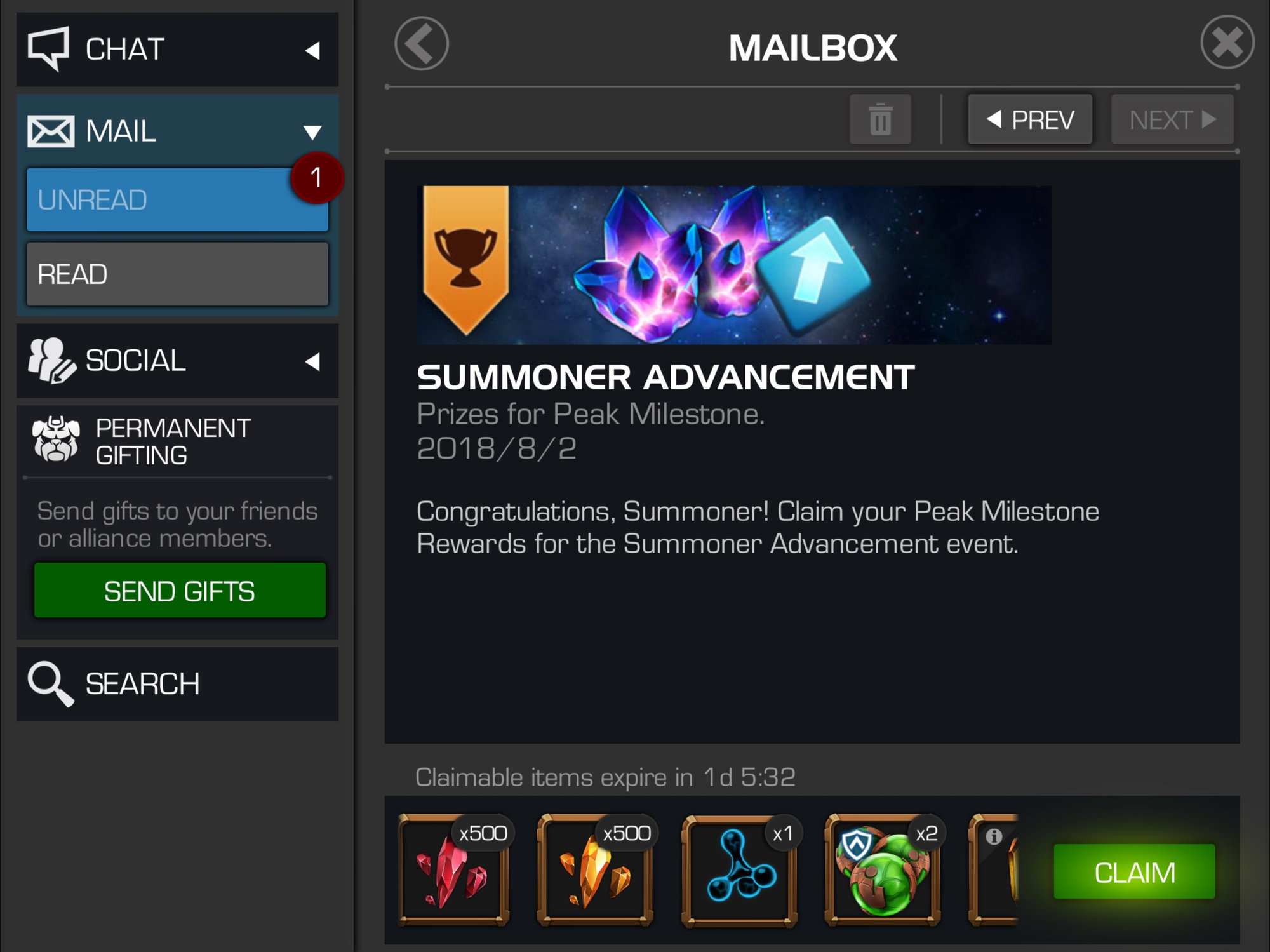Click the Send Gifts button
This screenshot has width=1270, height=952.
180,590
